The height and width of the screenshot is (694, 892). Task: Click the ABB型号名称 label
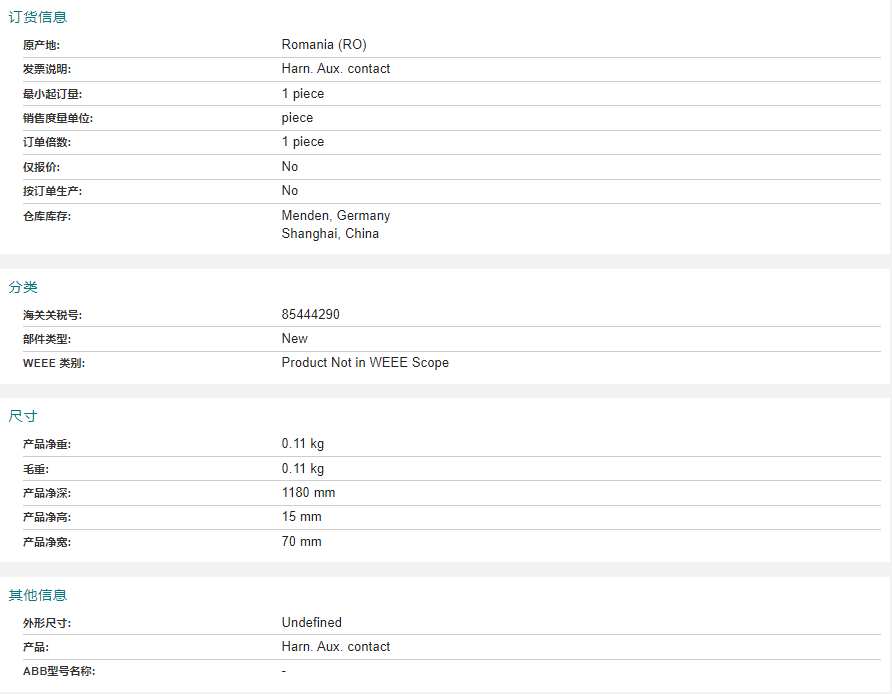(59, 671)
